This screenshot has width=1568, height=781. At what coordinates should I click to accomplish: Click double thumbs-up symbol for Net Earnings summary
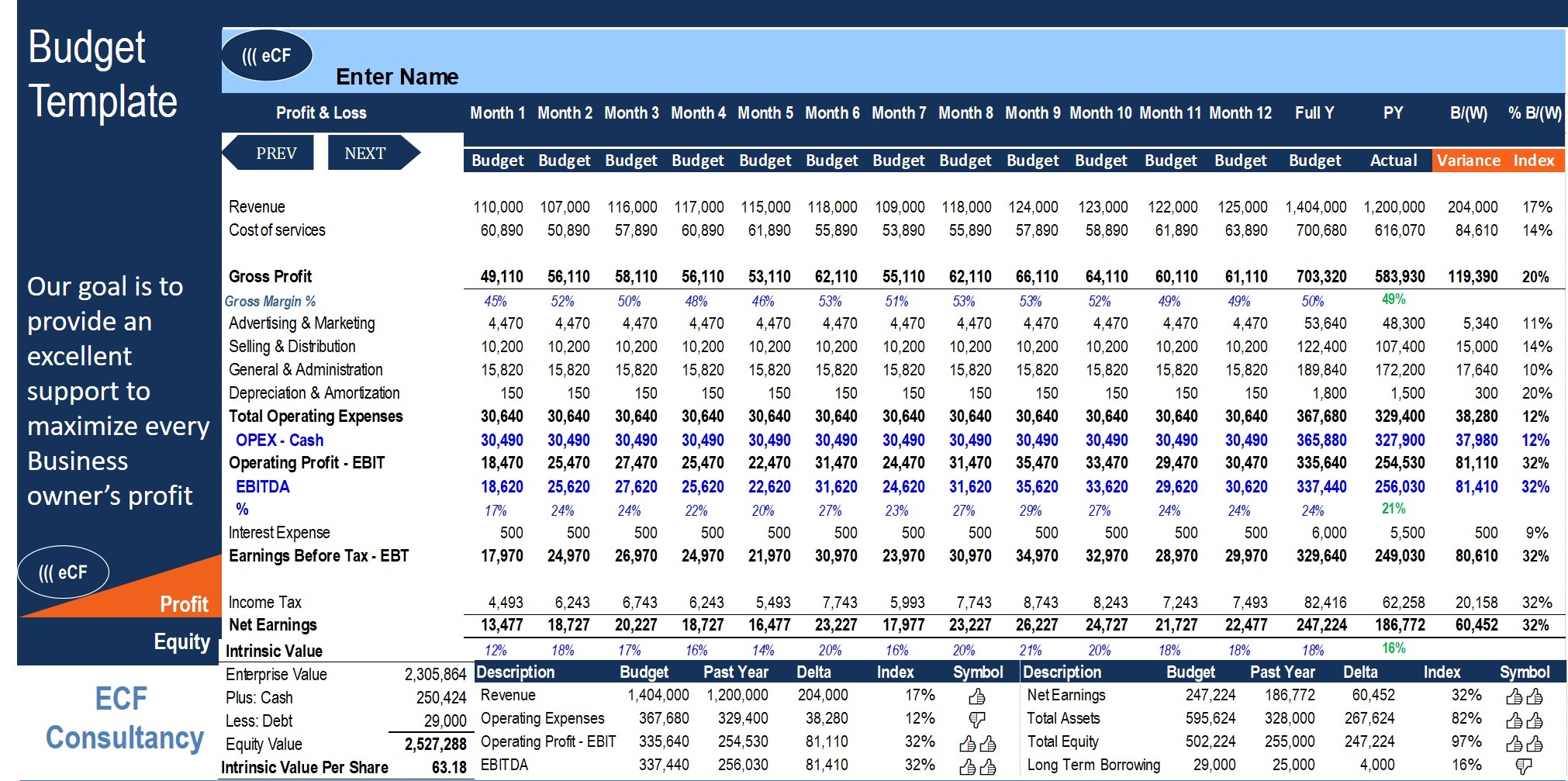click(x=1524, y=696)
